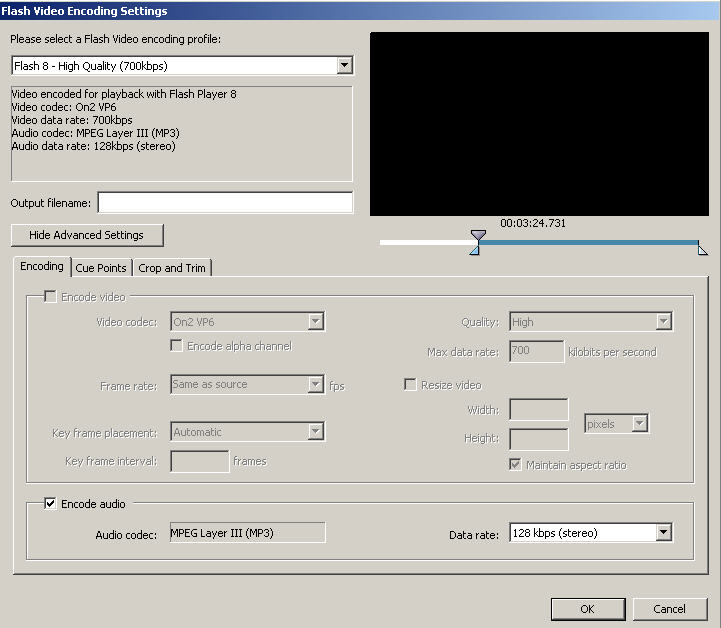This screenshot has height=628, width=721.
Task: Switch to the Encoding tab
Action: coord(42,267)
